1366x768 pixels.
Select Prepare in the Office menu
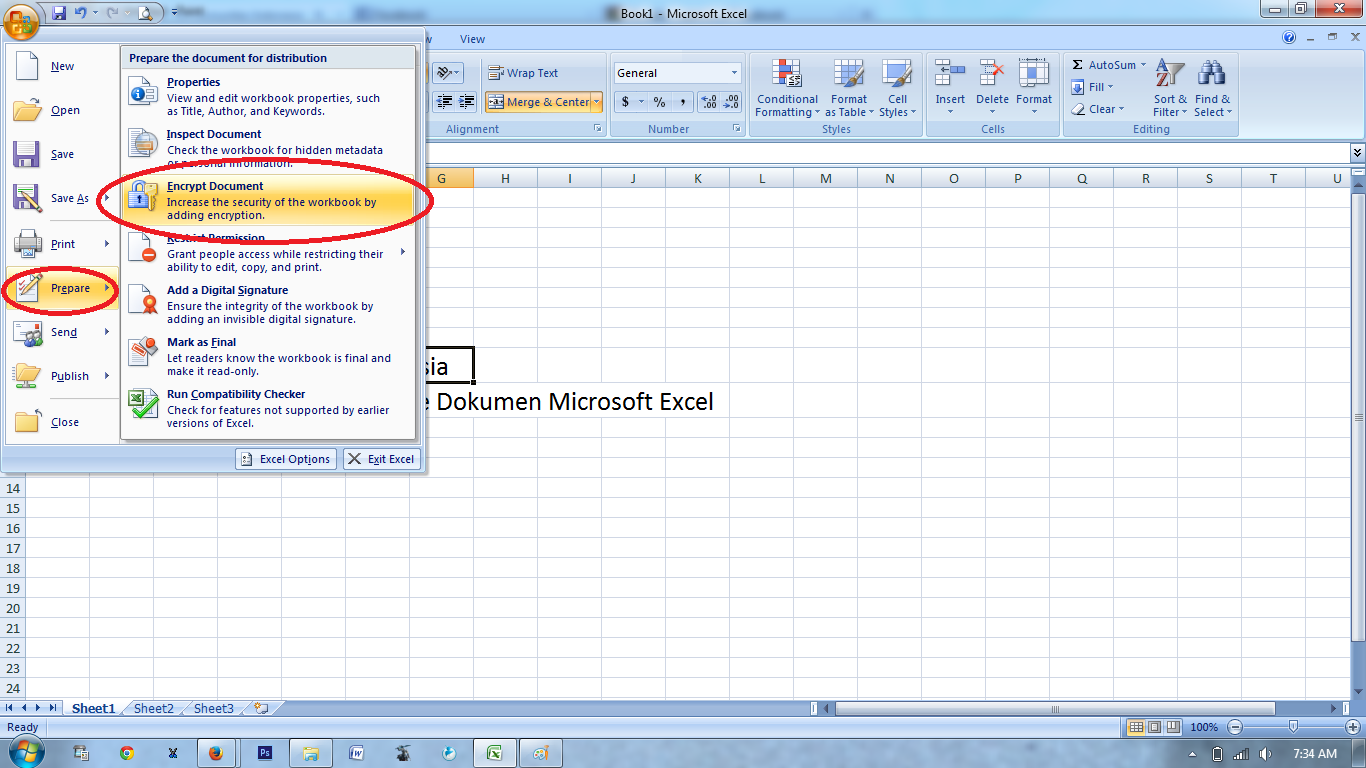coord(62,288)
